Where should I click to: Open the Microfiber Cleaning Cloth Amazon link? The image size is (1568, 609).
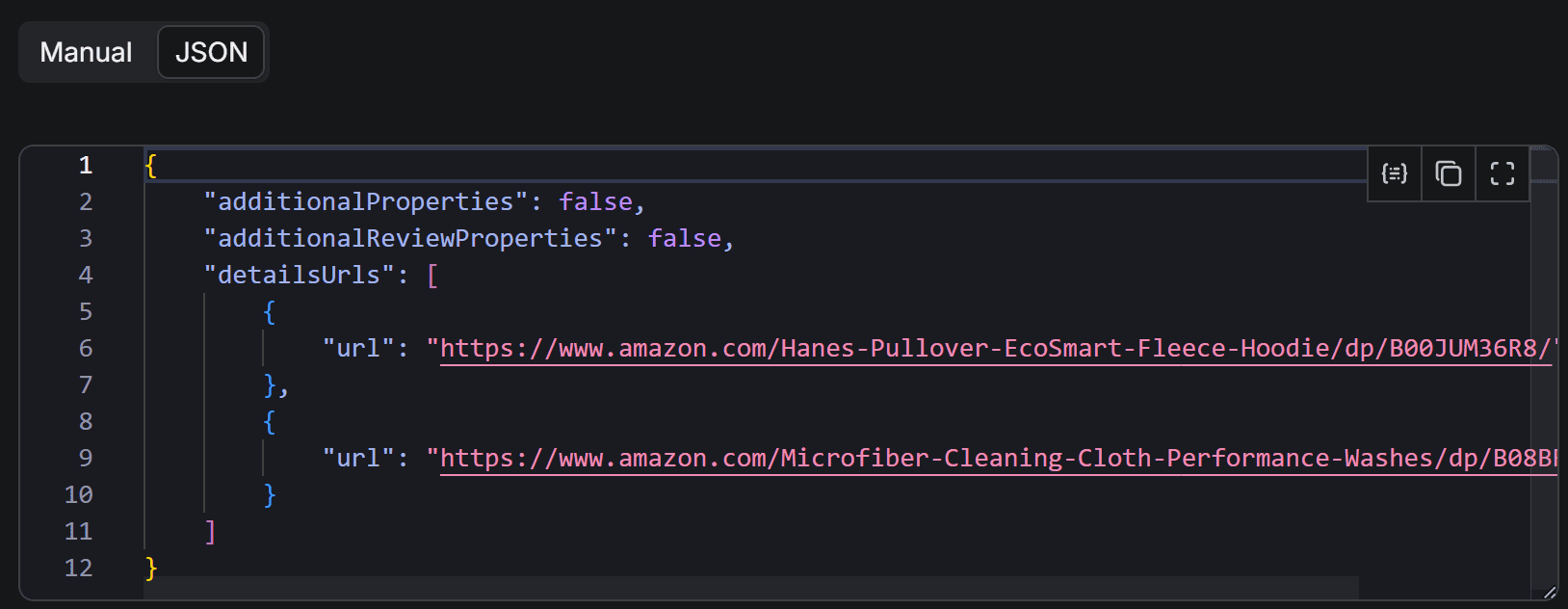click(x=963, y=458)
